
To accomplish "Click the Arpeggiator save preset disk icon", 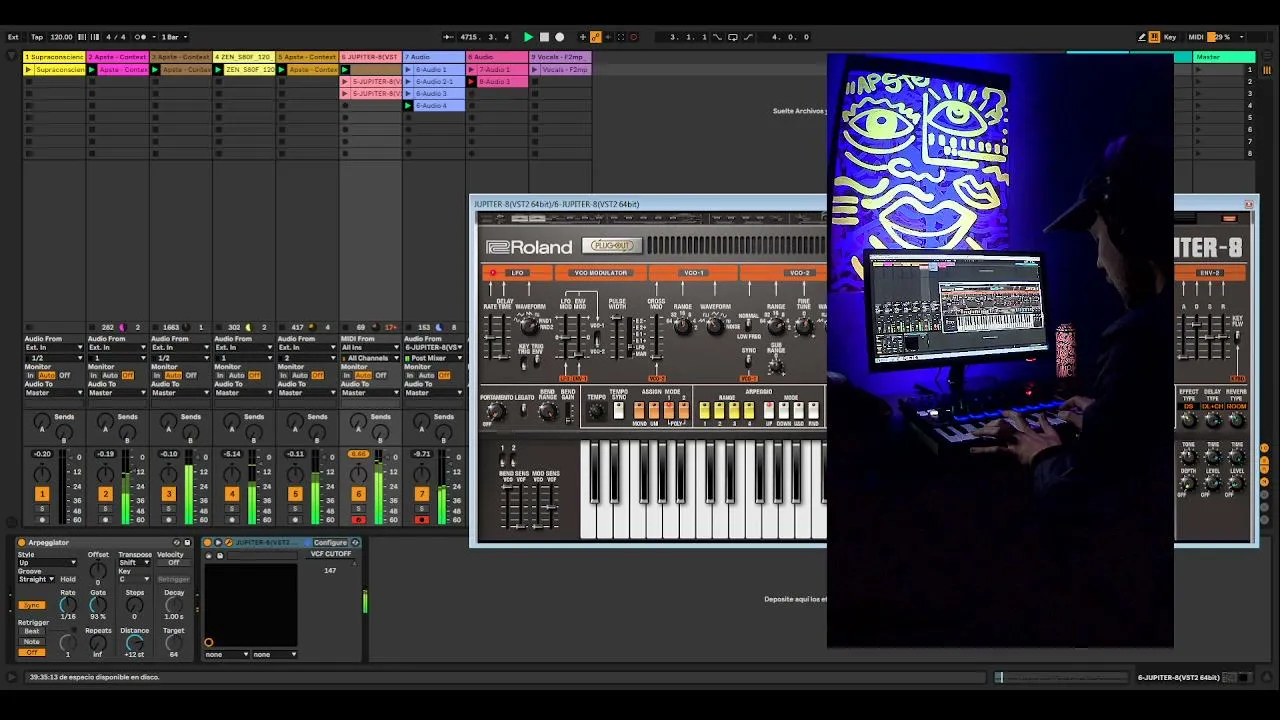I will tap(186, 543).
